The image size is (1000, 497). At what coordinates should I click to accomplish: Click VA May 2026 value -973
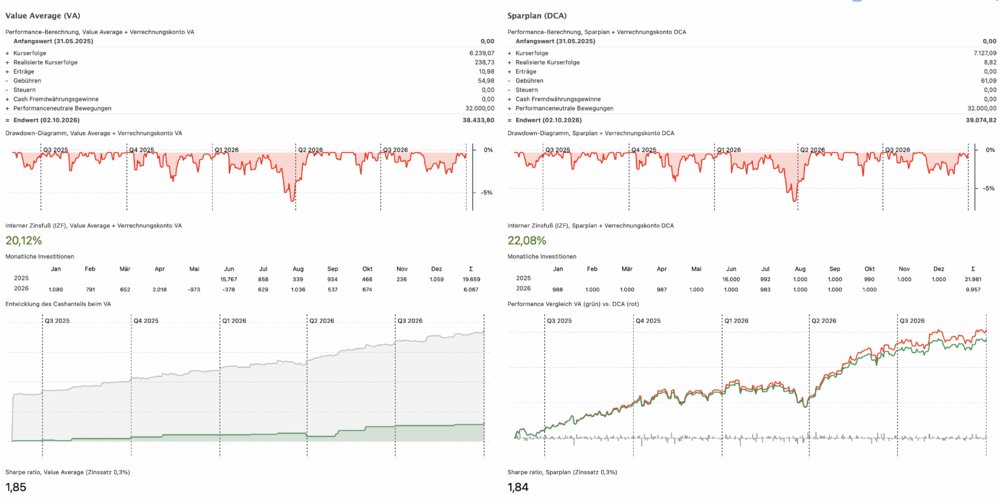(193, 289)
